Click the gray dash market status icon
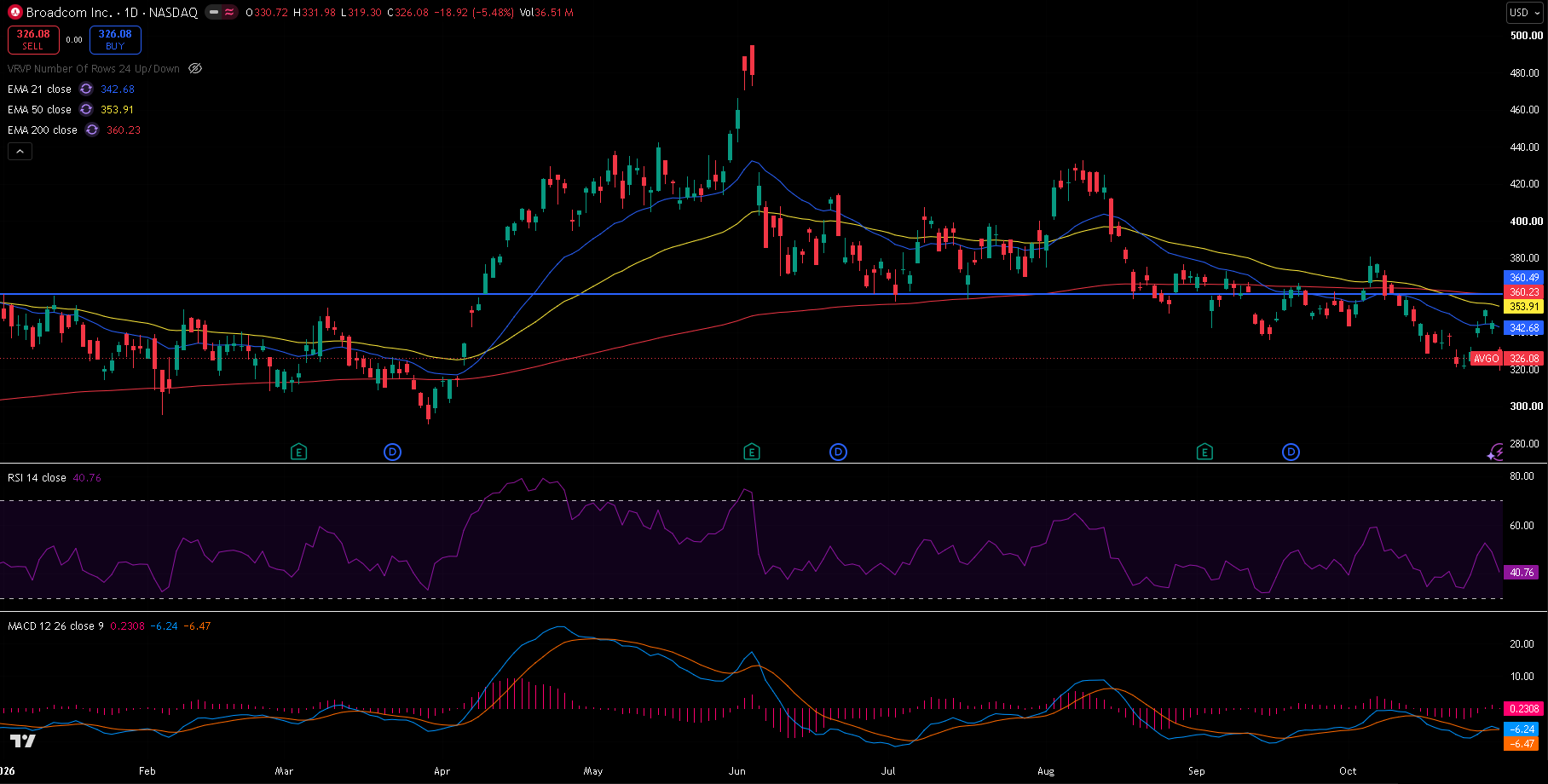The image size is (1548, 784). (x=213, y=13)
